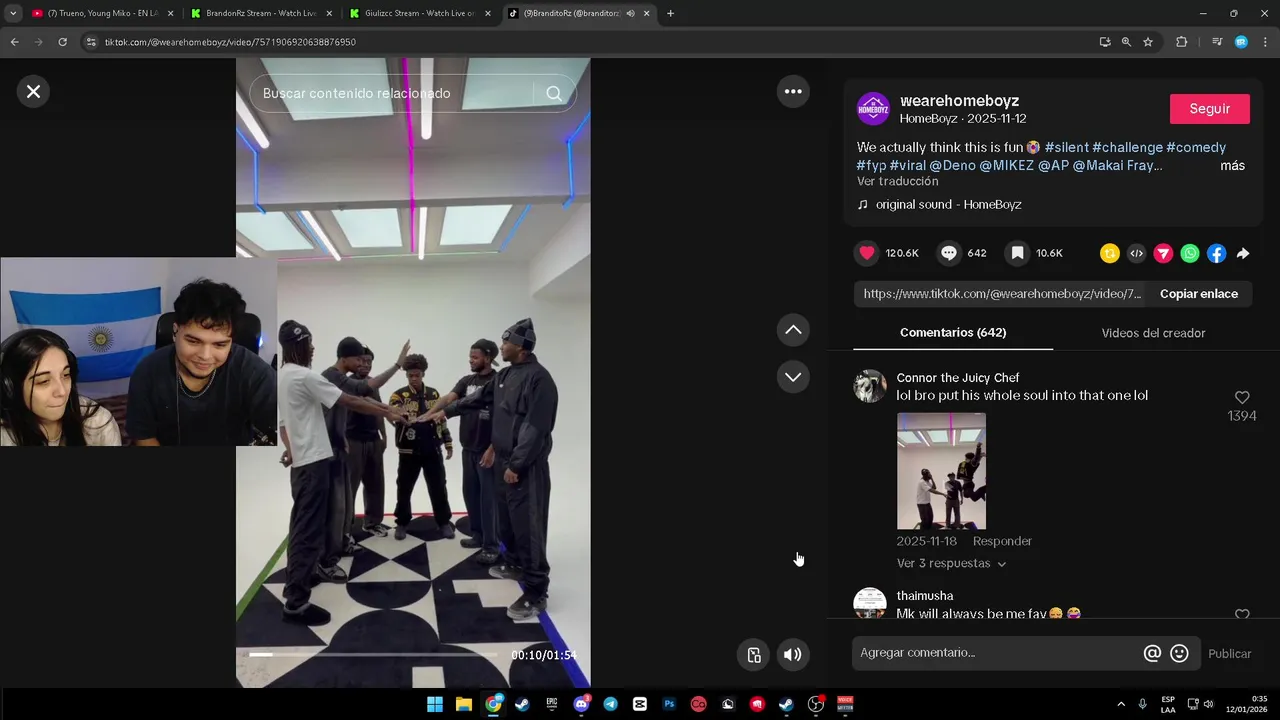Show hidden system tray icons

pyautogui.click(x=1120, y=704)
